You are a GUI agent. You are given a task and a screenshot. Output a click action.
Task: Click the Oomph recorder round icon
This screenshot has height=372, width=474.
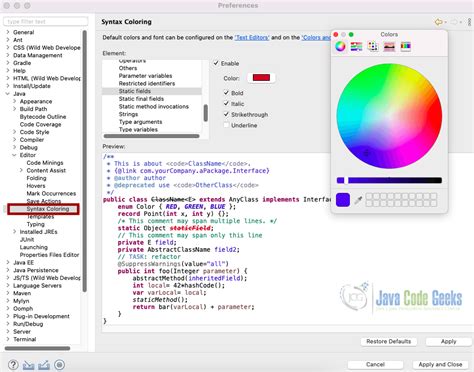coord(59,365)
